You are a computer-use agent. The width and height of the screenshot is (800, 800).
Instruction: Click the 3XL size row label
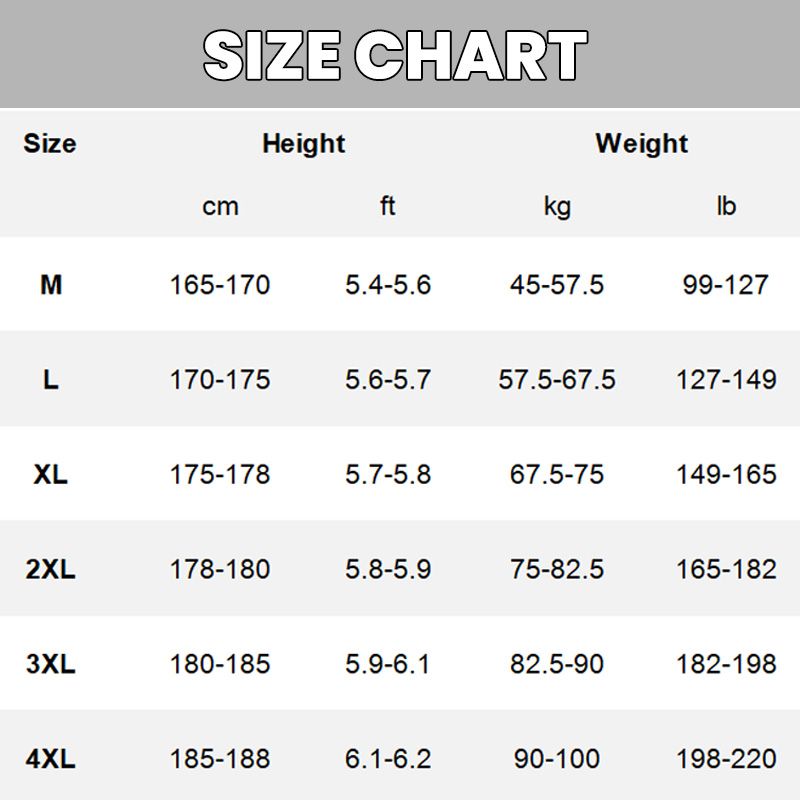(x=51, y=664)
